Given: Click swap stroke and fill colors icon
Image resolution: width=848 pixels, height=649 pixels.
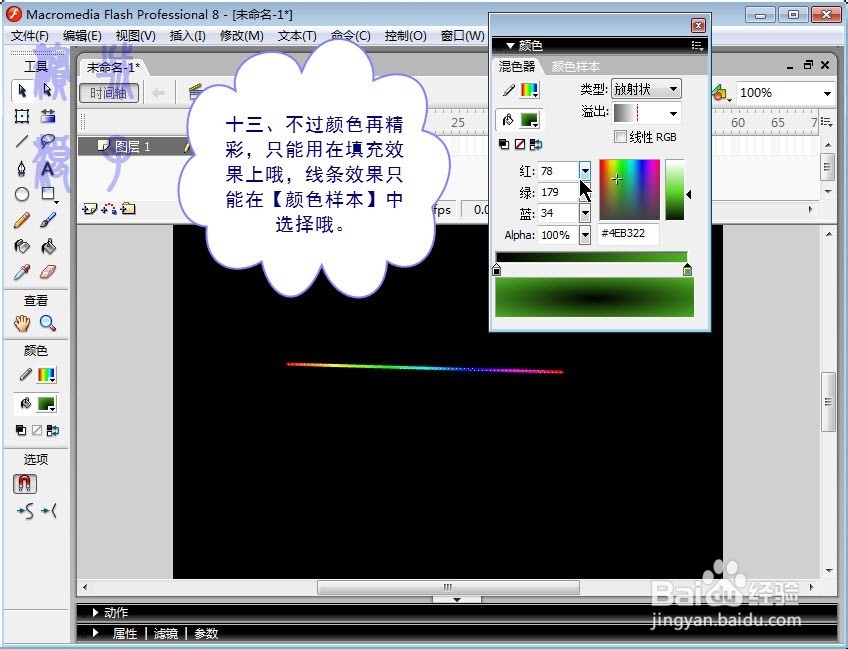Looking at the screenshot, I should pos(534,144).
